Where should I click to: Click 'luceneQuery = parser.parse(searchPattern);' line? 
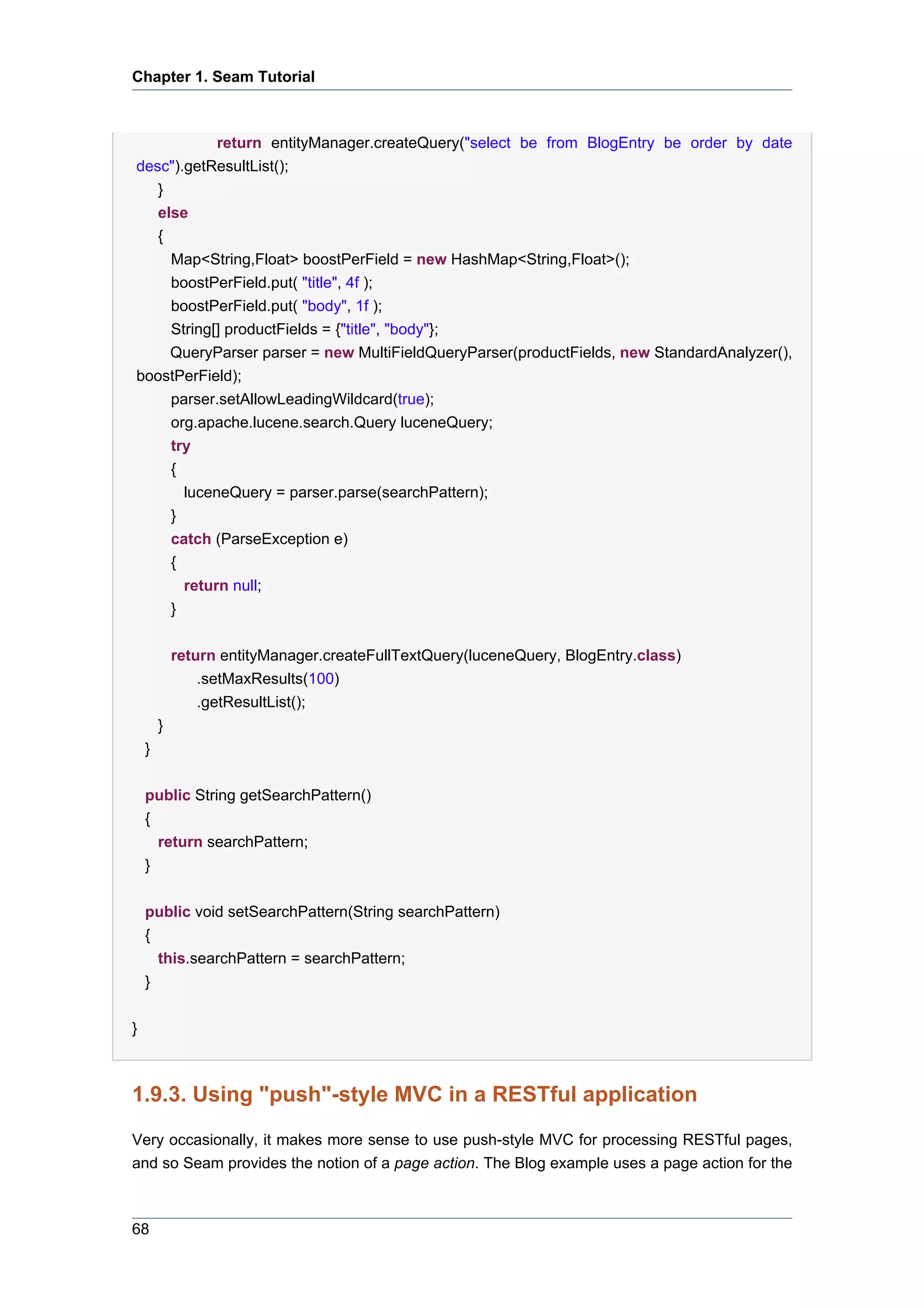click(335, 492)
